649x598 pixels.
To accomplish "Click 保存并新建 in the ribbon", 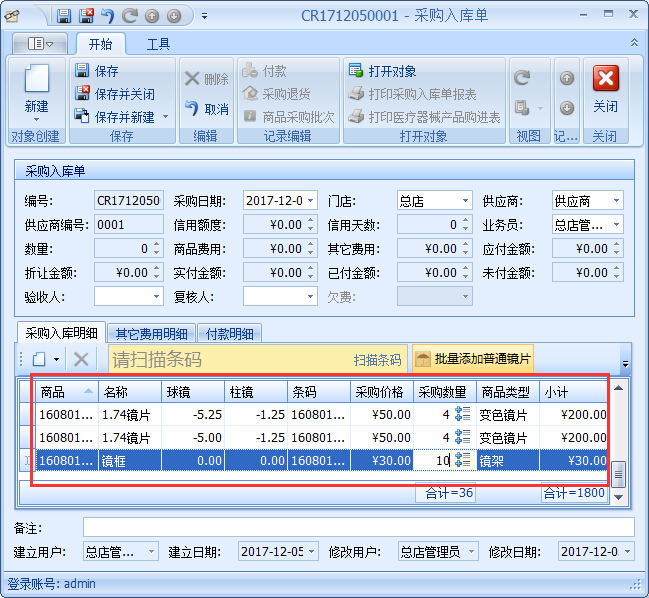I will coord(115,117).
